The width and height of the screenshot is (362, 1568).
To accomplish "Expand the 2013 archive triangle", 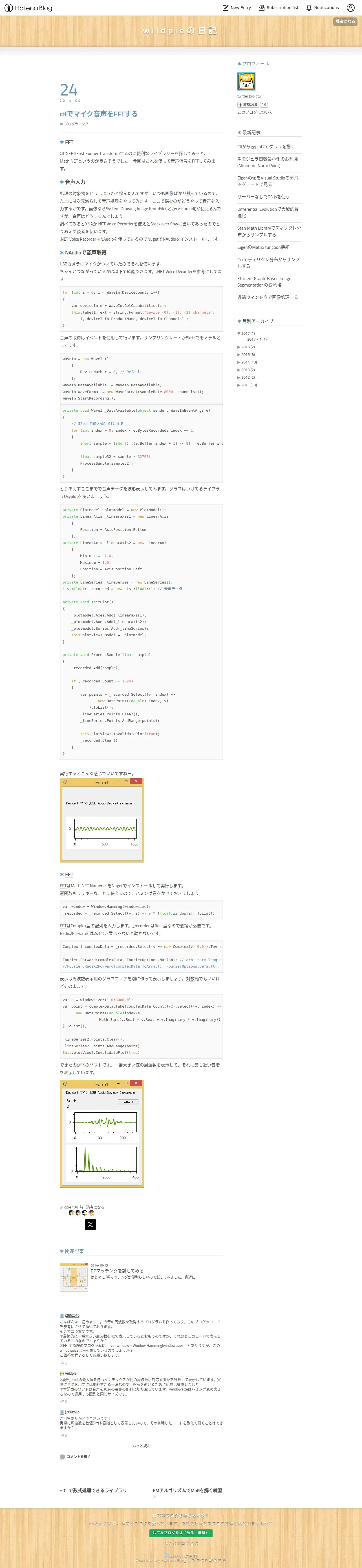I will [x=239, y=369].
